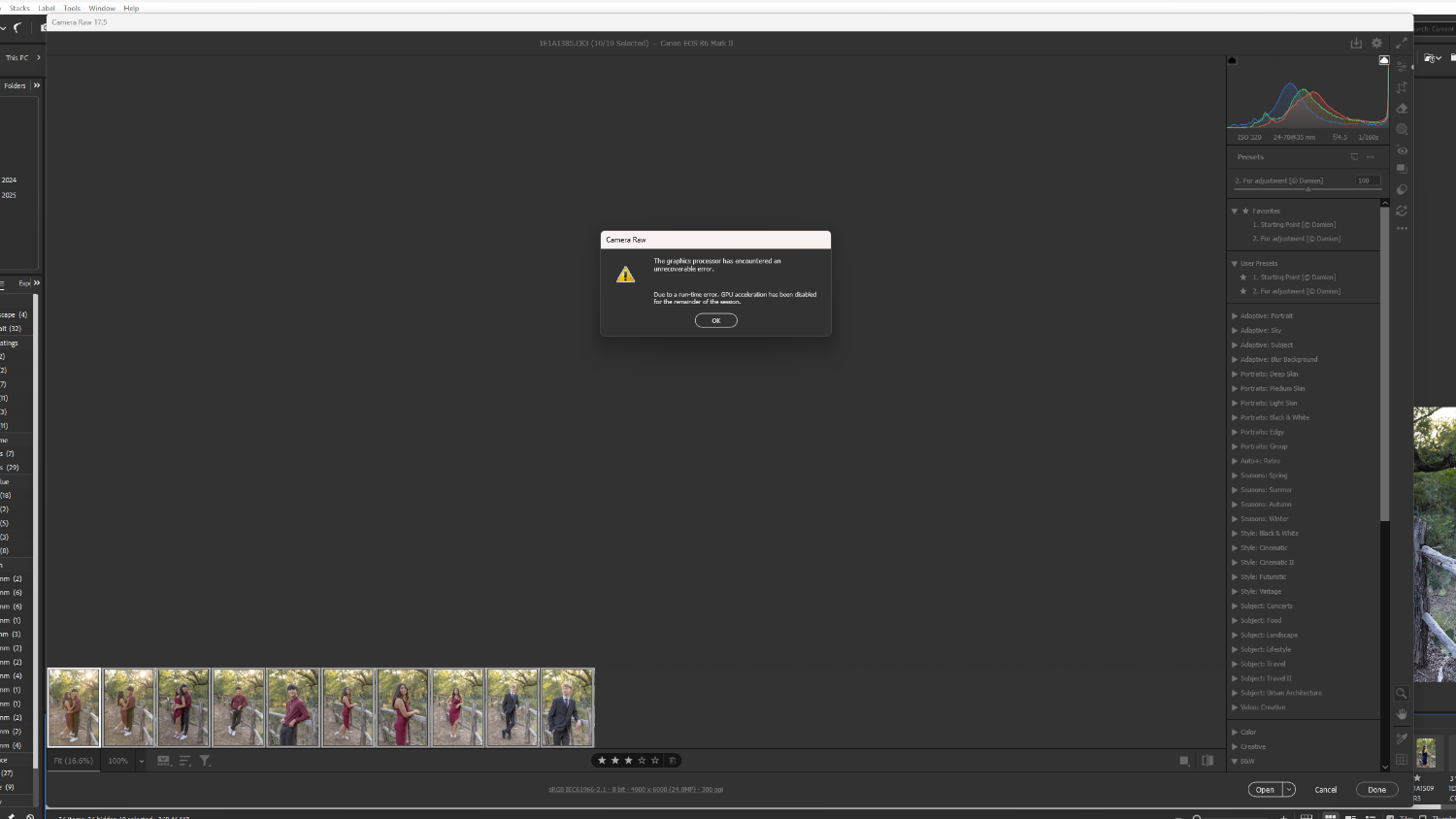Adjust the preset amount slider

1307,189
